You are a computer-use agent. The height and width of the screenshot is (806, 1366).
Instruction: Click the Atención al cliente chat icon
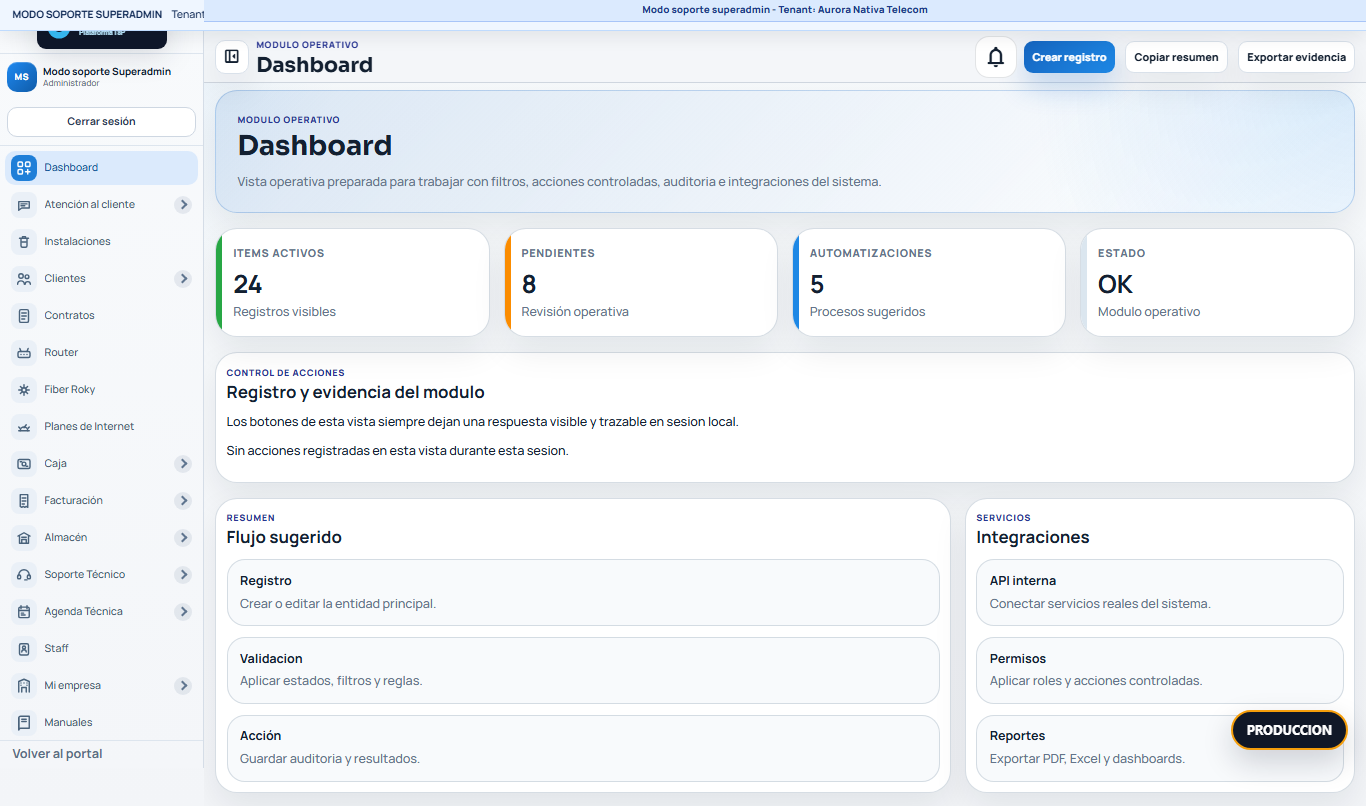24,205
